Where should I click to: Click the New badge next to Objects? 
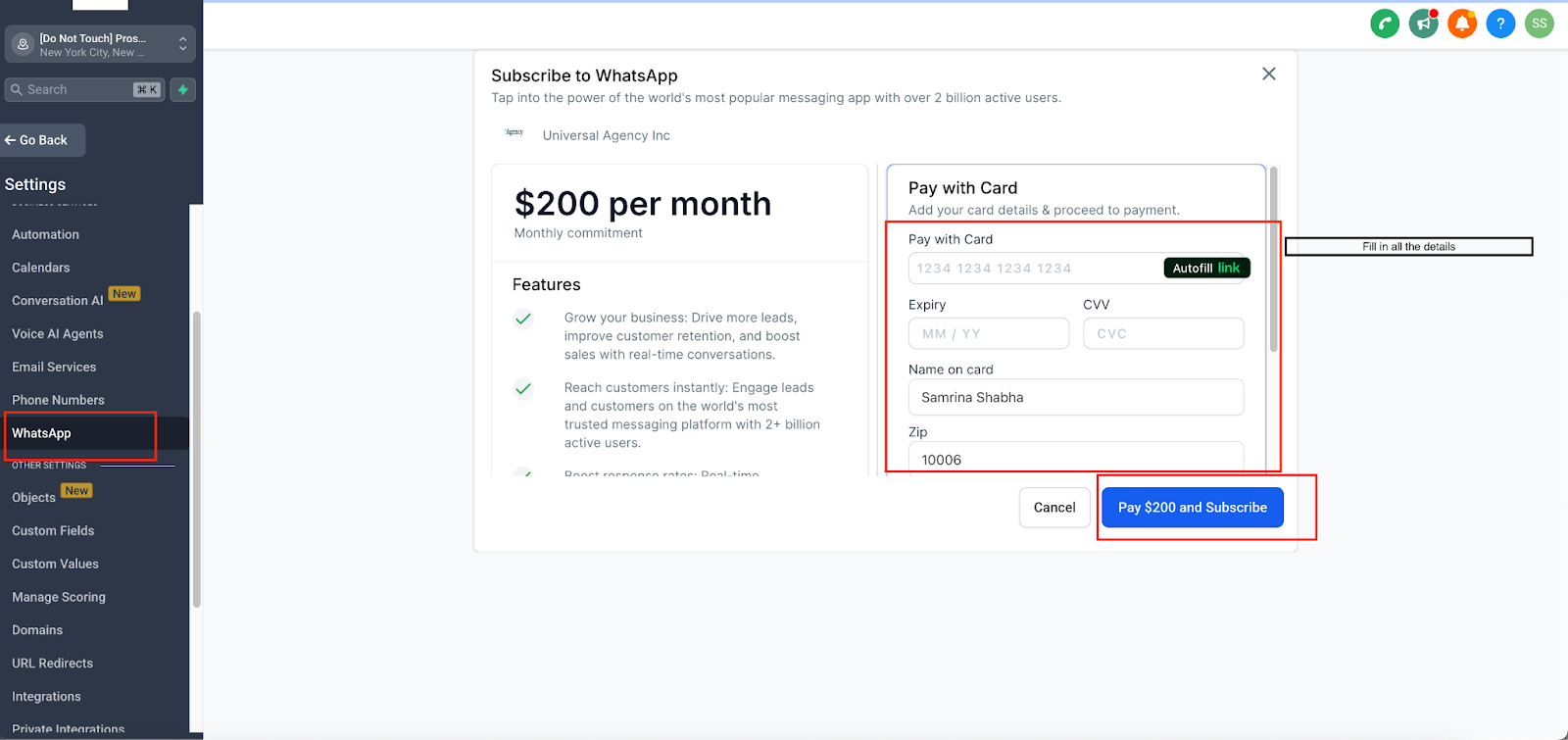[x=76, y=491]
